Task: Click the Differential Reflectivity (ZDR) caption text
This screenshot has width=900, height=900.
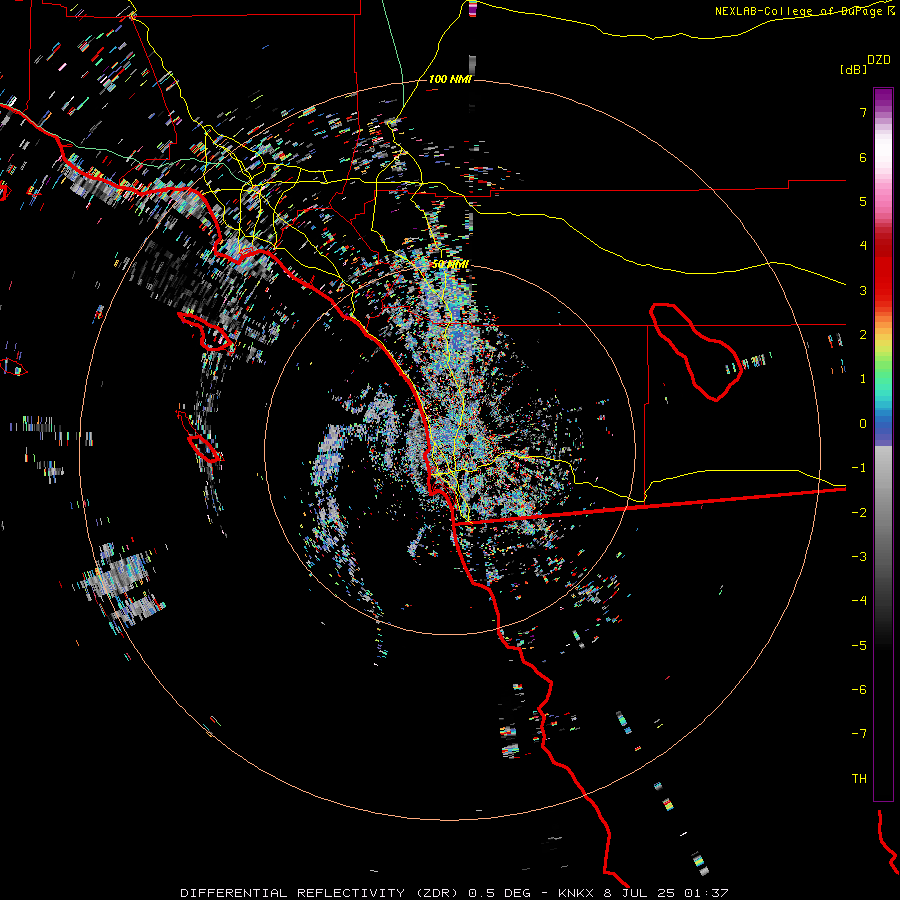Action: click(x=321, y=893)
